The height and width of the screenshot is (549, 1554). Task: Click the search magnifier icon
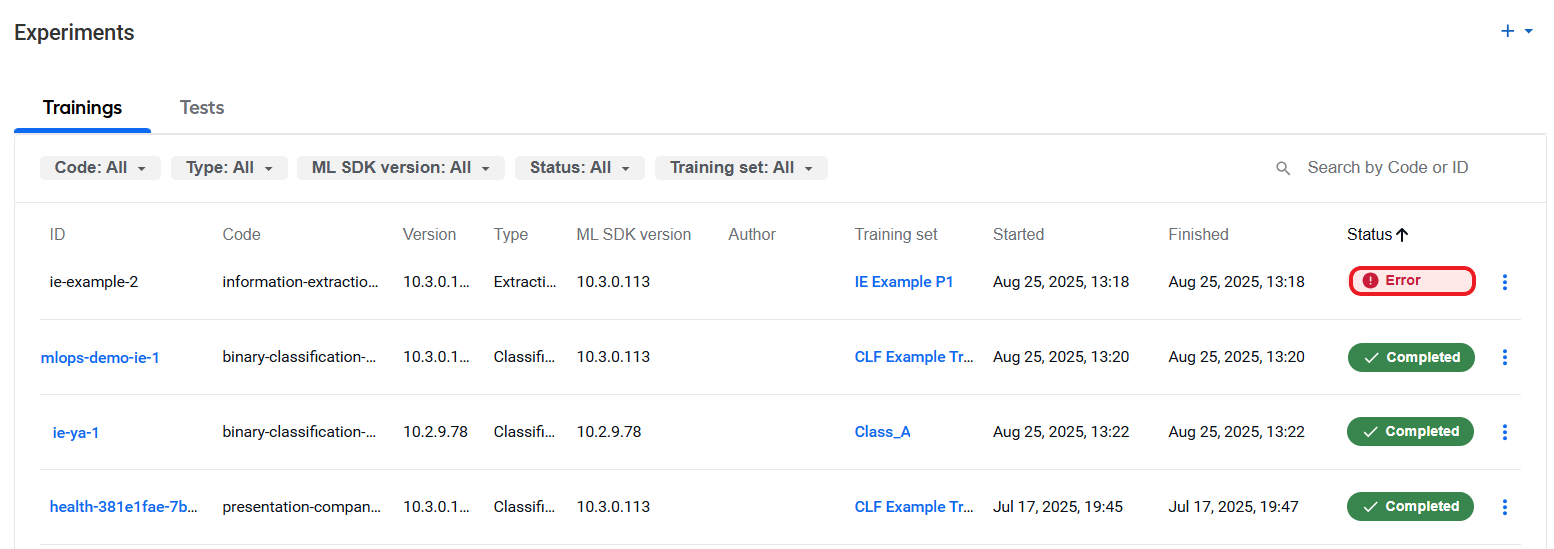(x=1283, y=168)
